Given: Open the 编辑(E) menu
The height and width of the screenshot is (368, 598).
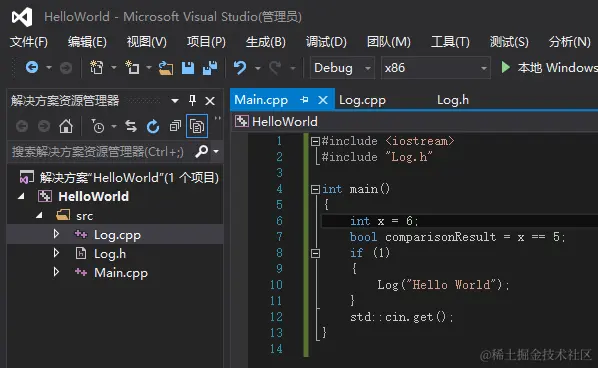Looking at the screenshot, I should tap(87, 42).
